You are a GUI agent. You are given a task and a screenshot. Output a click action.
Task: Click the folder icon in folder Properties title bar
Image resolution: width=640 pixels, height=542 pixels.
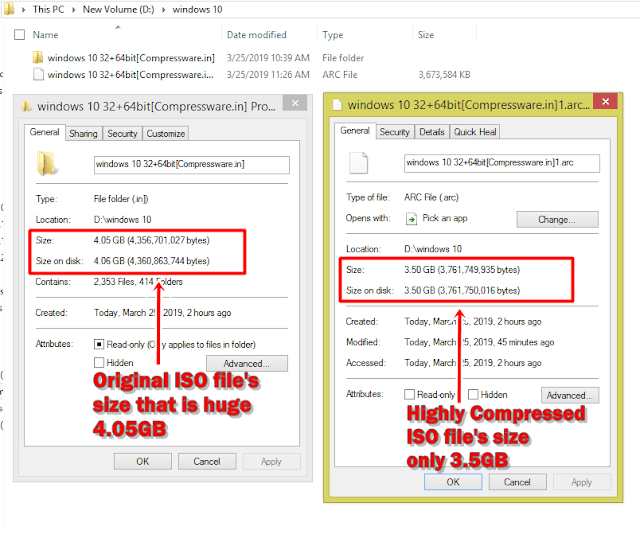point(27,107)
